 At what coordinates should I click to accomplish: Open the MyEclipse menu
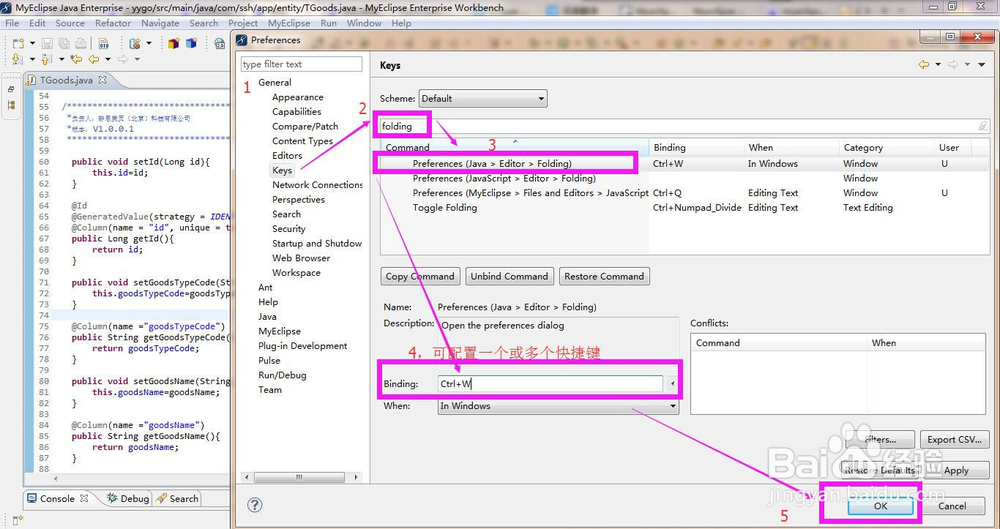[289, 23]
